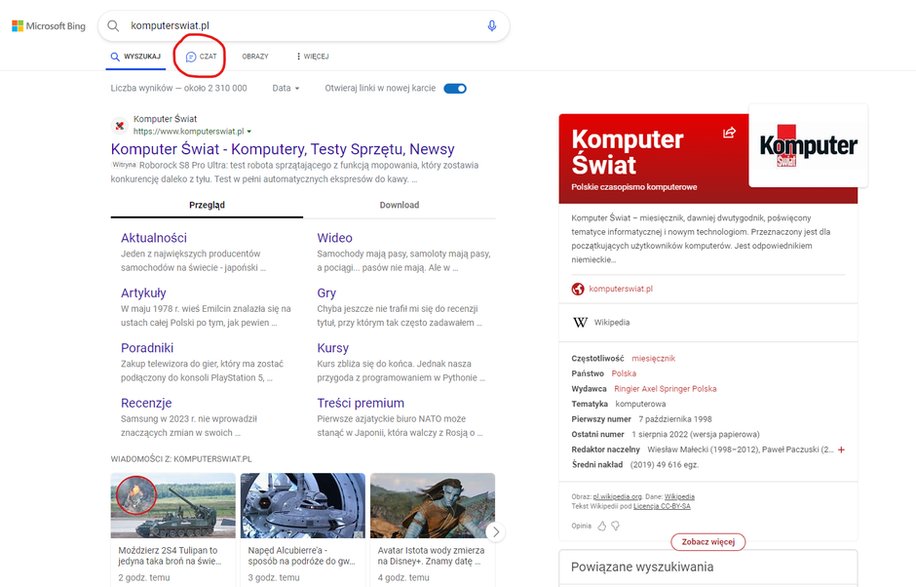This screenshot has width=916, height=587.
Task: Click the thumbs up opinion icon
Action: (602, 526)
